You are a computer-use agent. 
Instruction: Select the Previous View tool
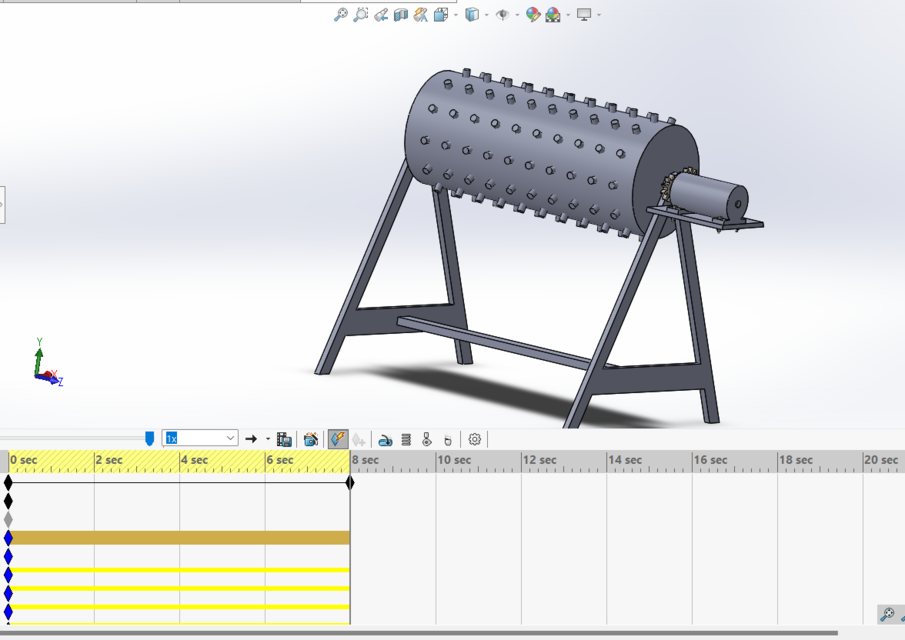[x=382, y=16]
